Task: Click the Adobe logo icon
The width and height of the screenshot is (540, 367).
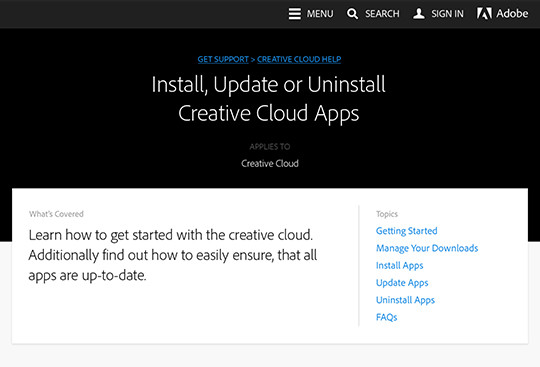Action: pyautogui.click(x=484, y=13)
